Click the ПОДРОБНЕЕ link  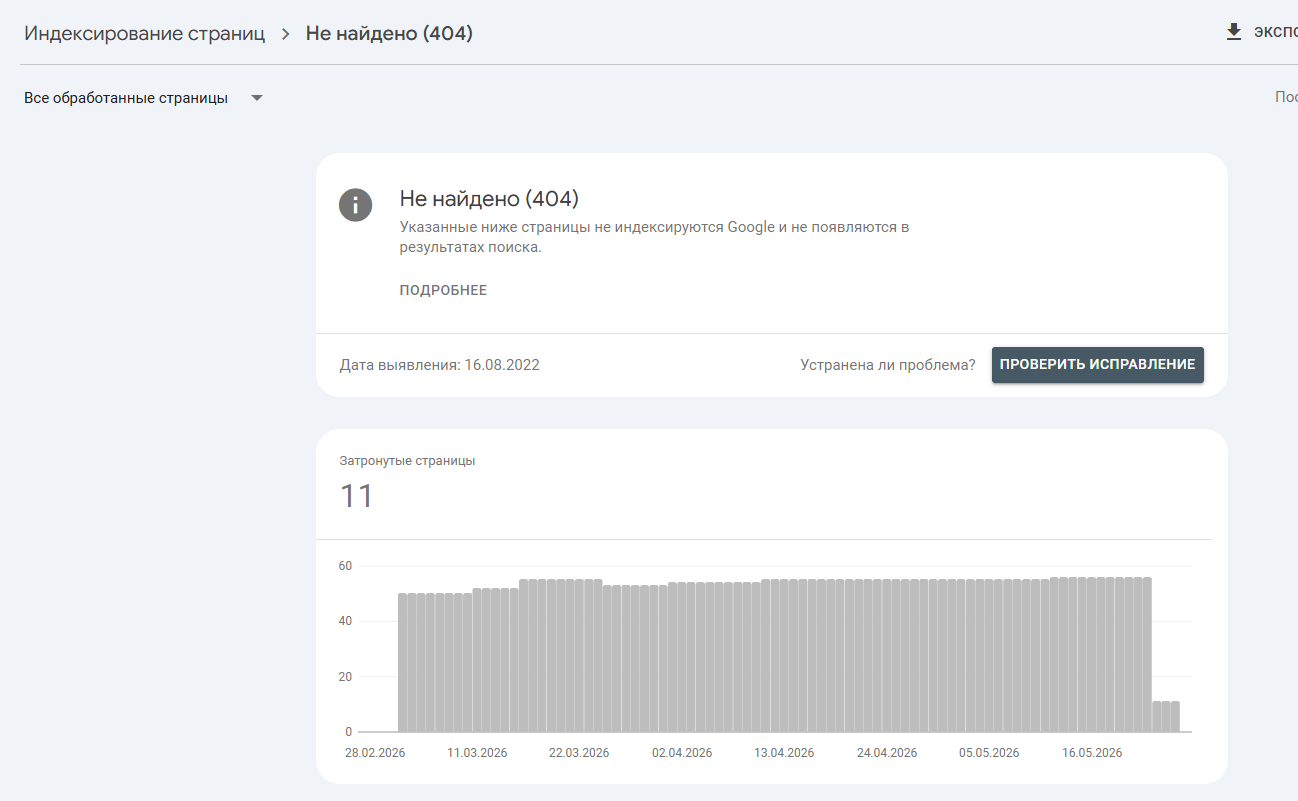click(x=443, y=291)
